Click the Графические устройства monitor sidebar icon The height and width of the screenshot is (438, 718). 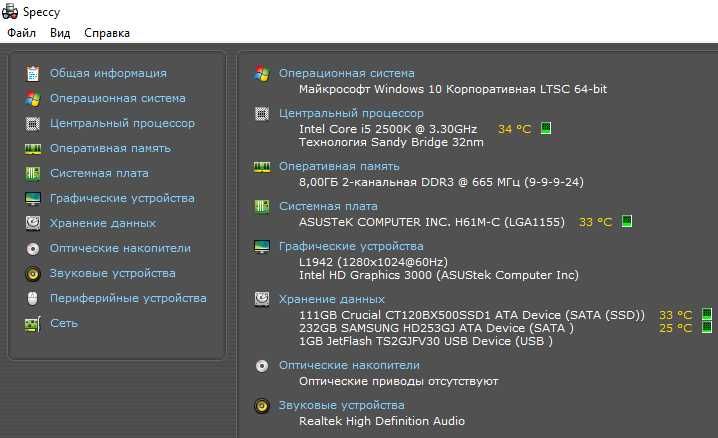(x=33, y=198)
